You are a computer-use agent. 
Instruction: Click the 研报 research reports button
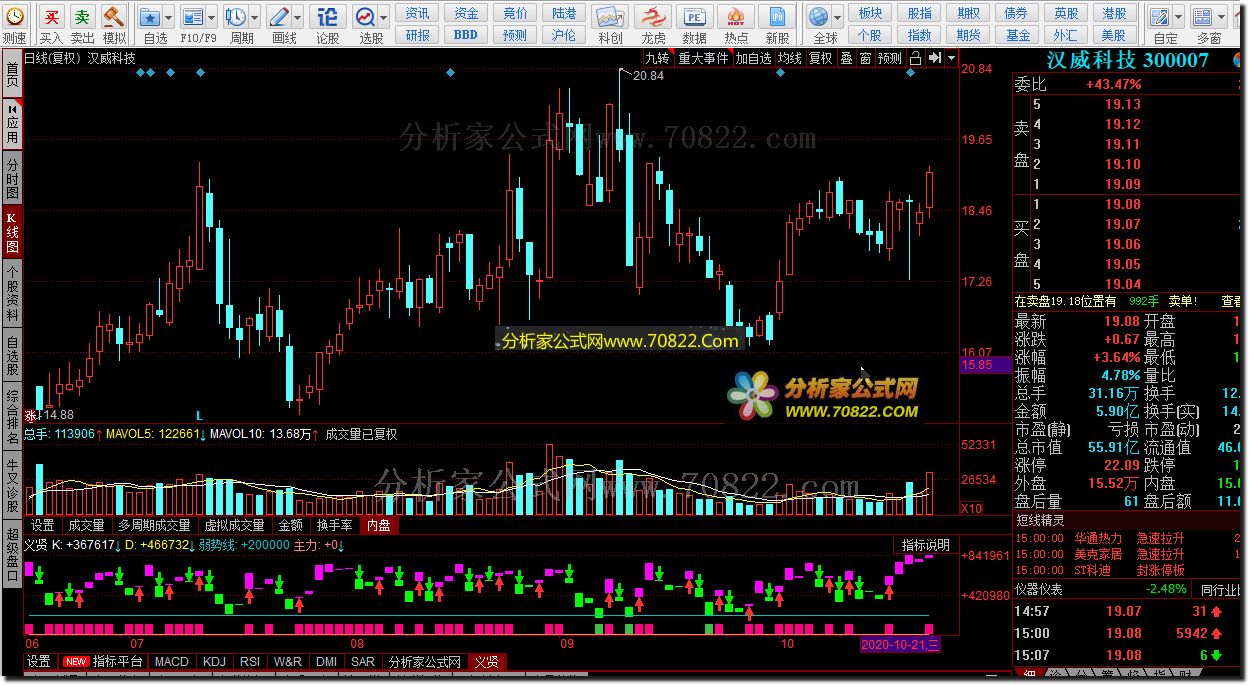tap(418, 35)
